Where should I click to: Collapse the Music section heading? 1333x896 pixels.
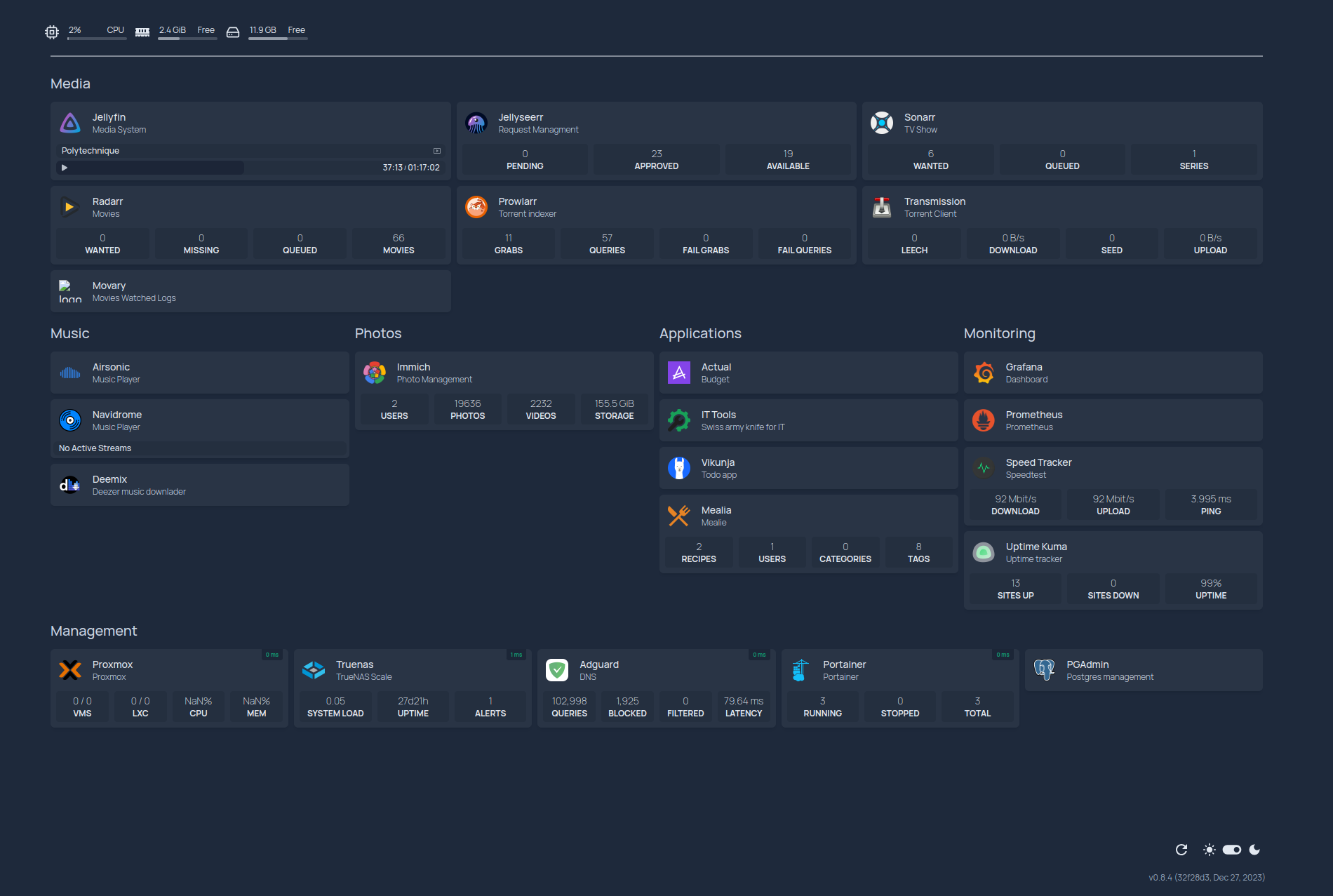click(70, 333)
